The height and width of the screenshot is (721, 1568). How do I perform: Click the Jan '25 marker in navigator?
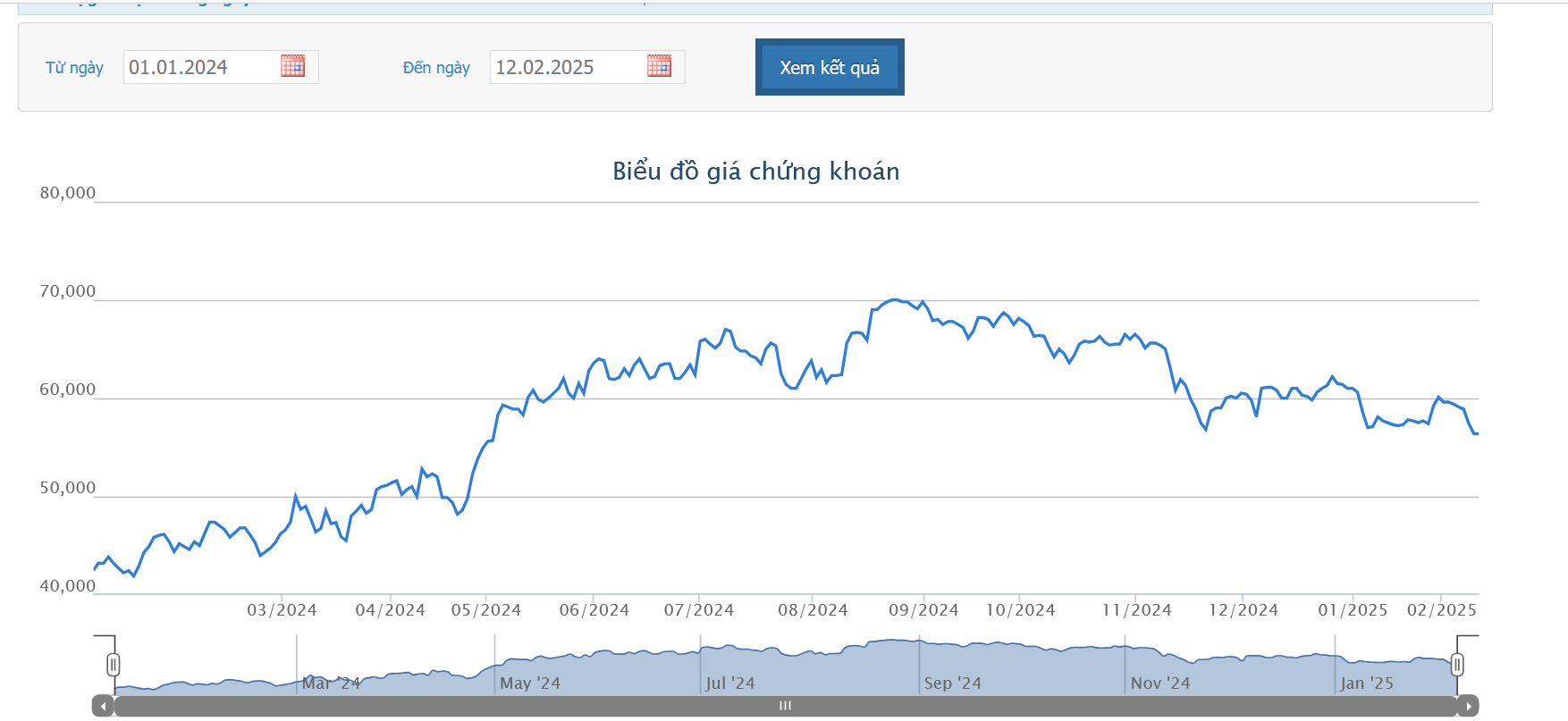point(1366,683)
